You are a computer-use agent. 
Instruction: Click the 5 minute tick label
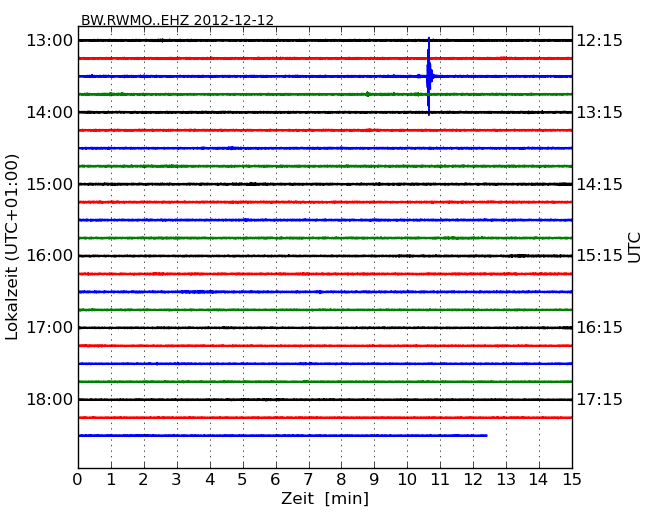(x=243, y=480)
